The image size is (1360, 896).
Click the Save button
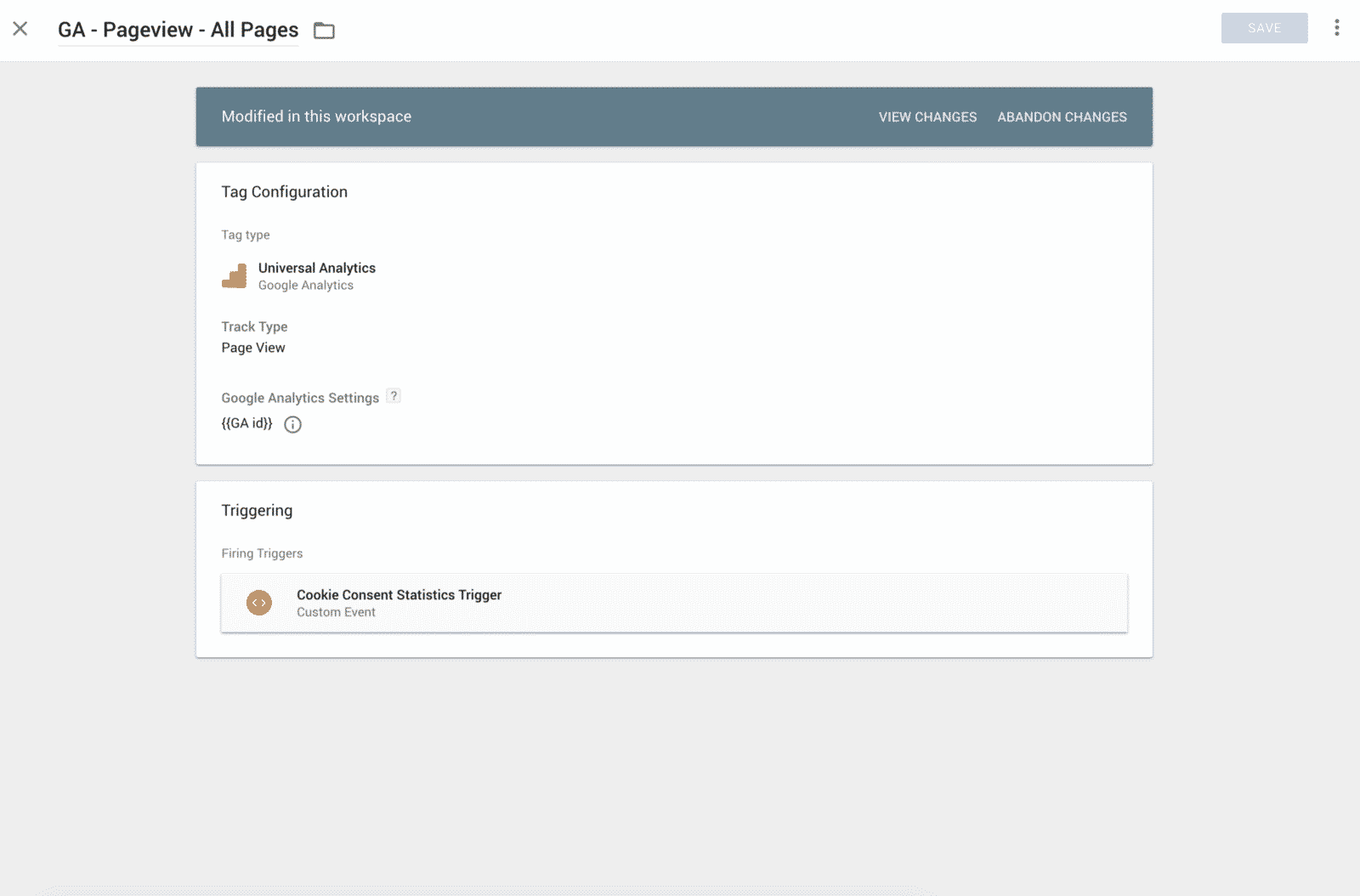click(1264, 28)
